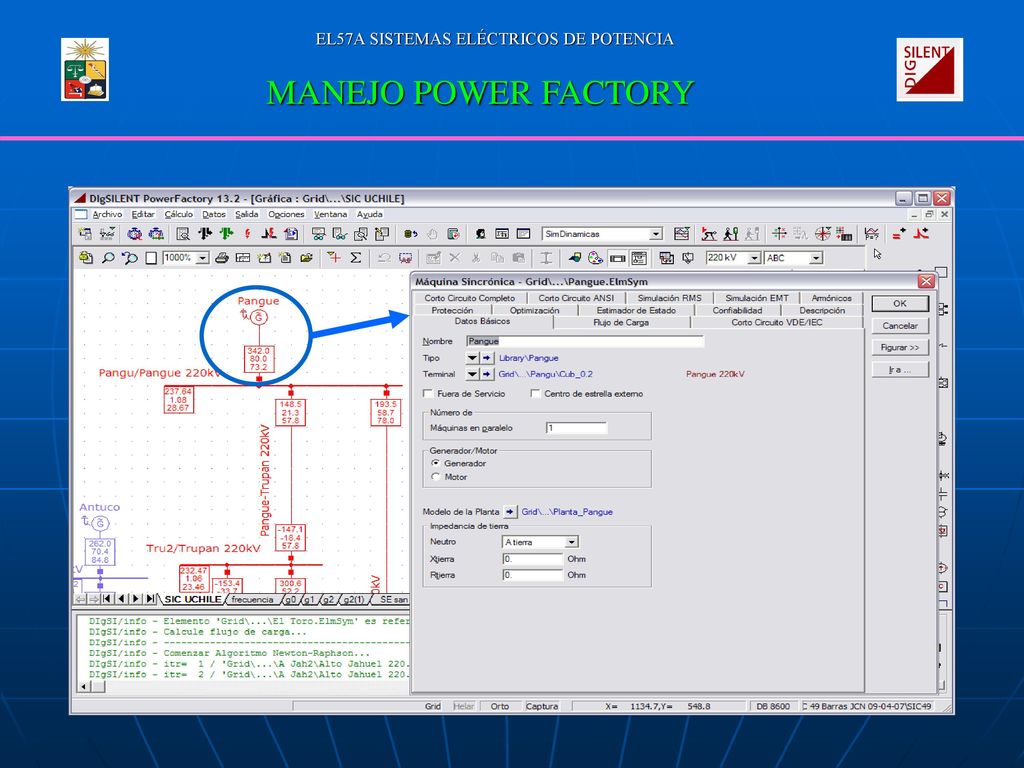Expand the Tipo selection down-arrow

coord(472,358)
